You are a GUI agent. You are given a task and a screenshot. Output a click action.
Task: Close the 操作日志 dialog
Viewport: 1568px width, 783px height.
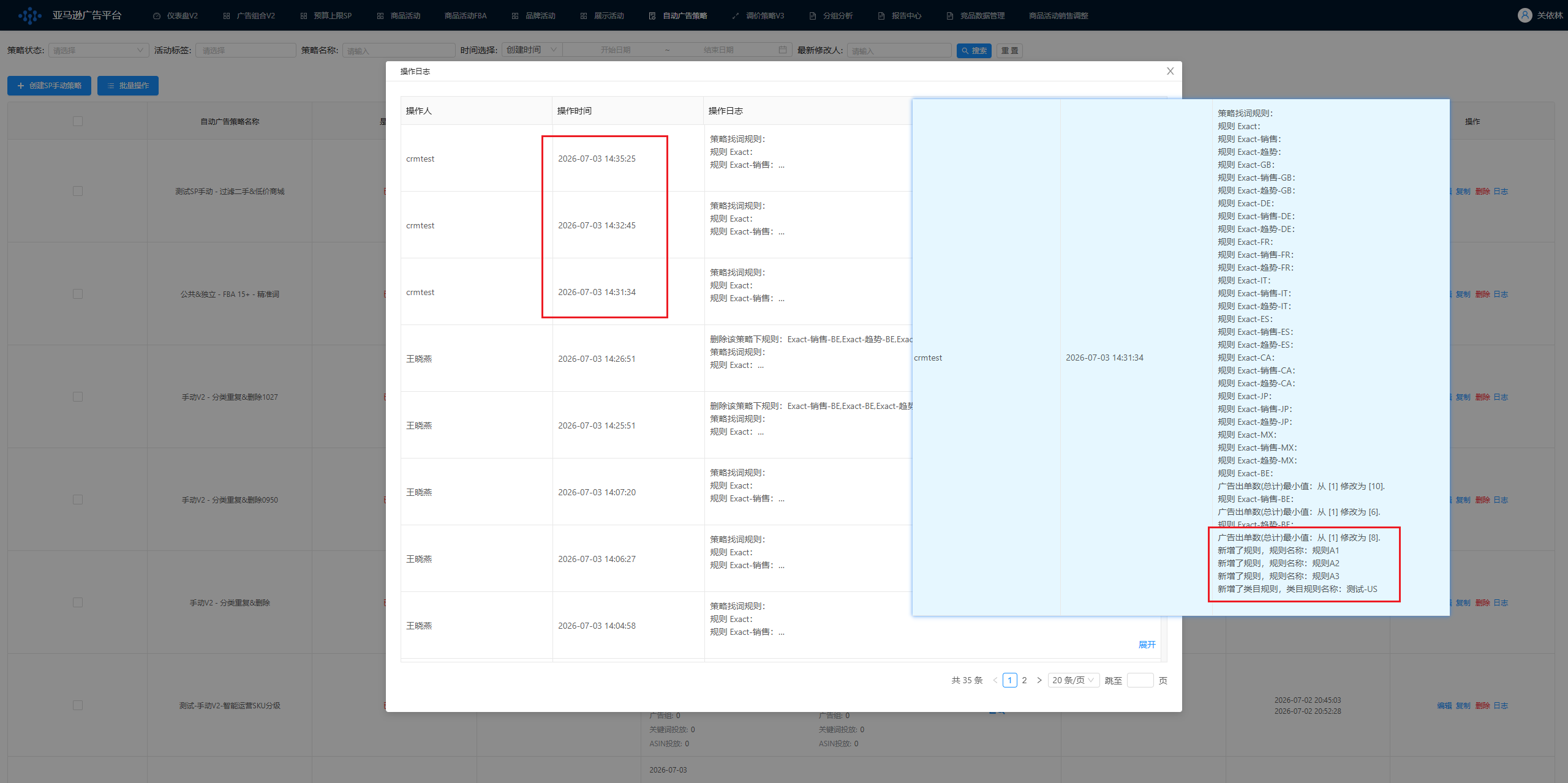click(x=1170, y=71)
